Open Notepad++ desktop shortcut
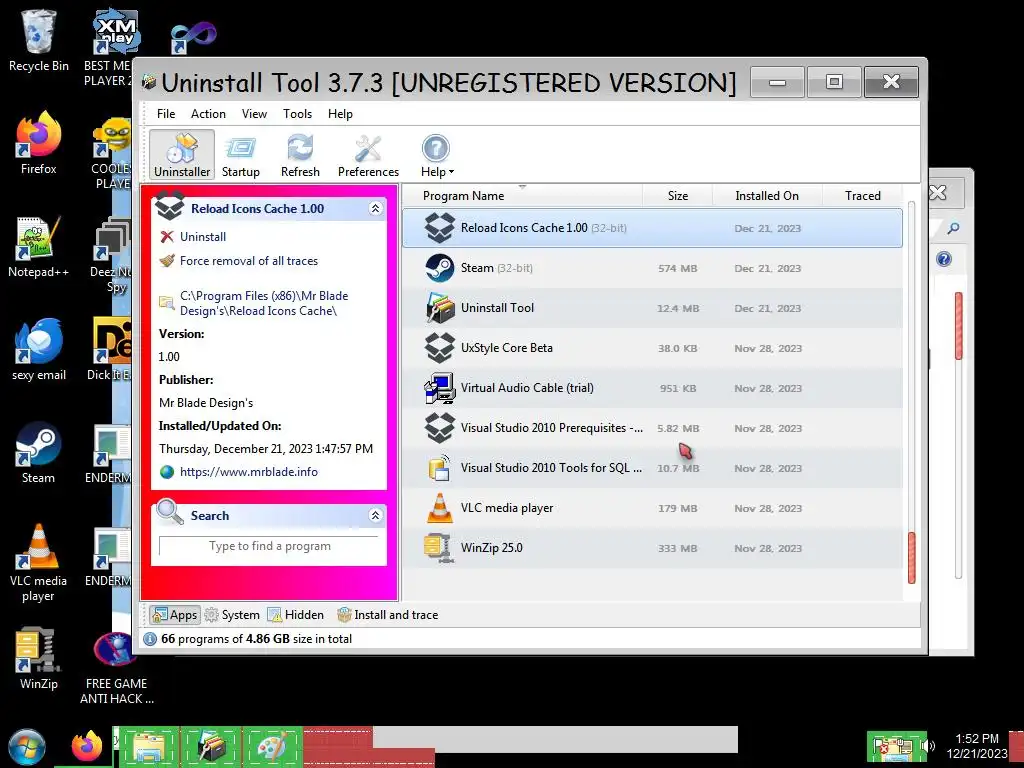The height and width of the screenshot is (768, 1024). click(x=39, y=247)
